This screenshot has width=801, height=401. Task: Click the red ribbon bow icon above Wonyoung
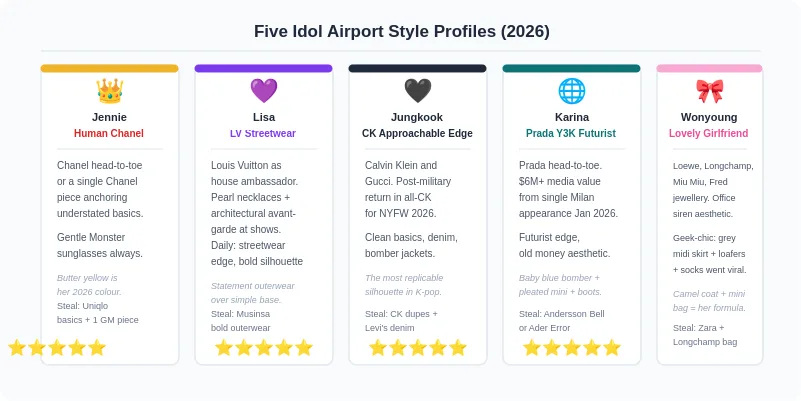coord(709,91)
